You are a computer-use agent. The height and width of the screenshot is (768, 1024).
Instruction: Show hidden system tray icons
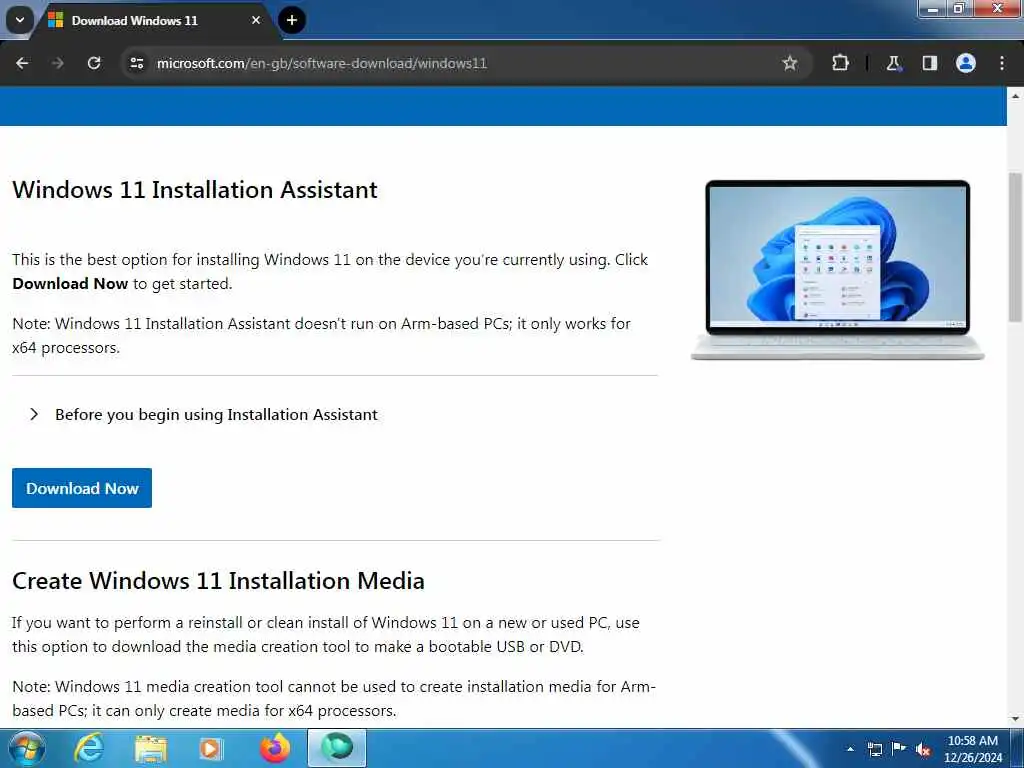pyautogui.click(x=850, y=749)
